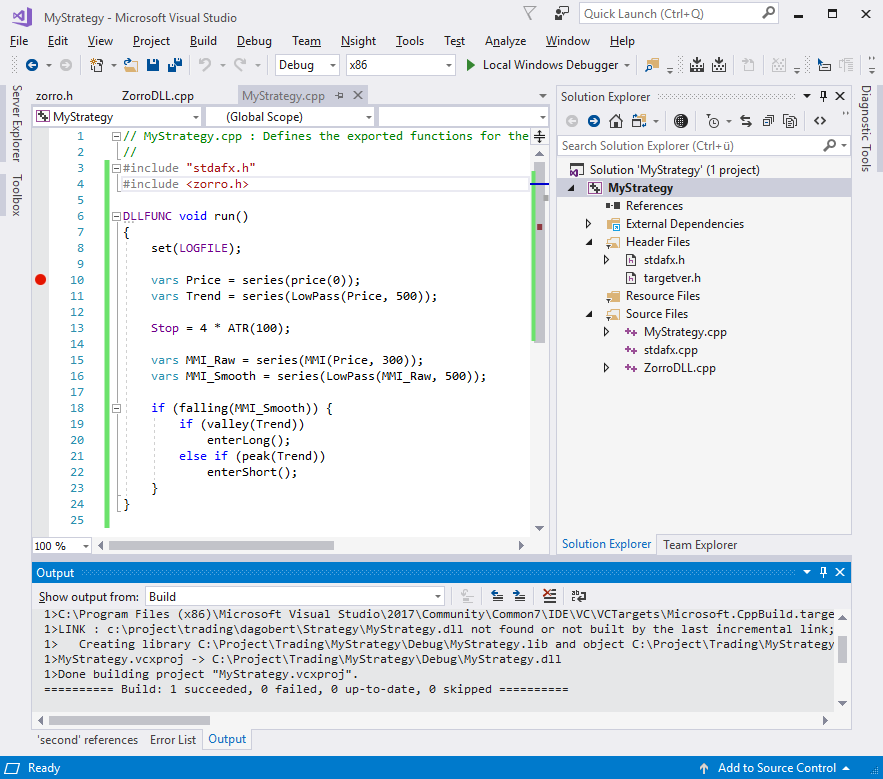Viewport: 883px width, 779px height.
Task: Click Collapse All icon in Solution Explorer
Action: tap(768, 121)
